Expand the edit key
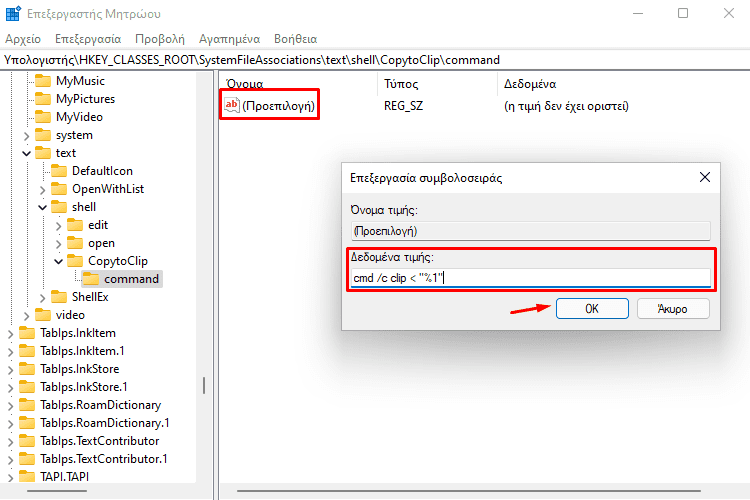Viewport: 750px width, 500px height. pyautogui.click(x=59, y=226)
